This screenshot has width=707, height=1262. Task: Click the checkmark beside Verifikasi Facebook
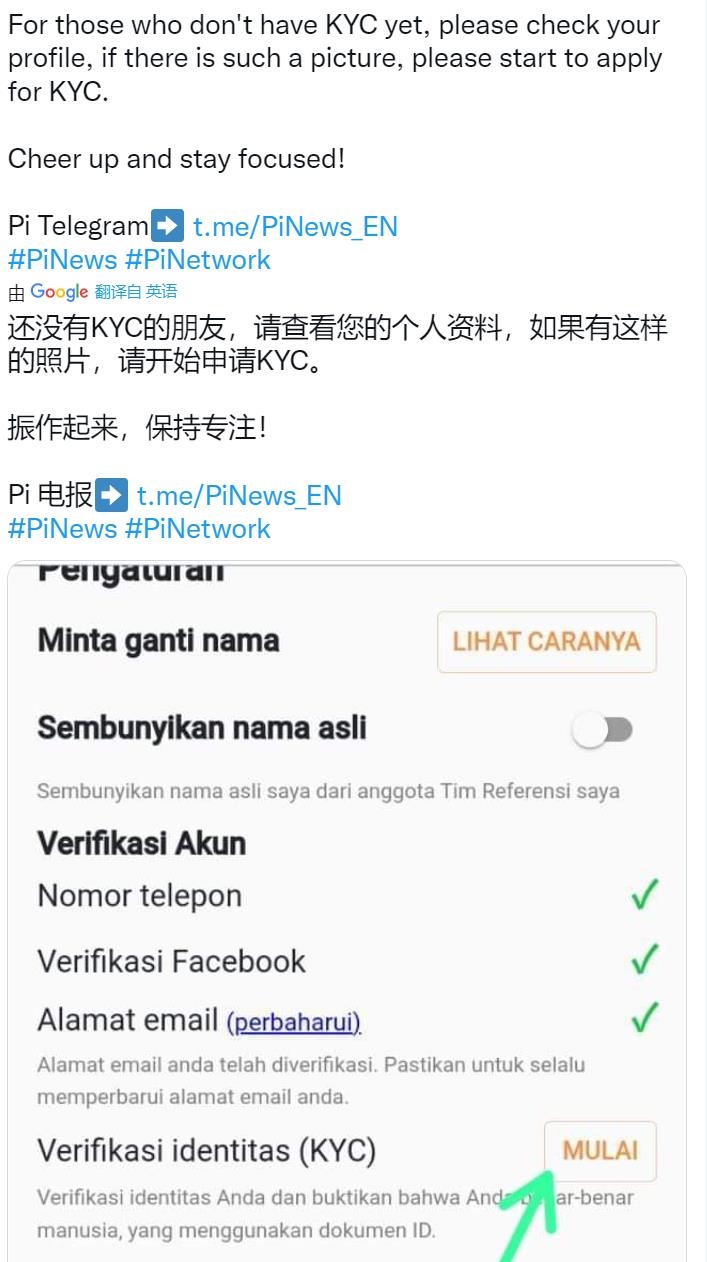click(x=646, y=959)
